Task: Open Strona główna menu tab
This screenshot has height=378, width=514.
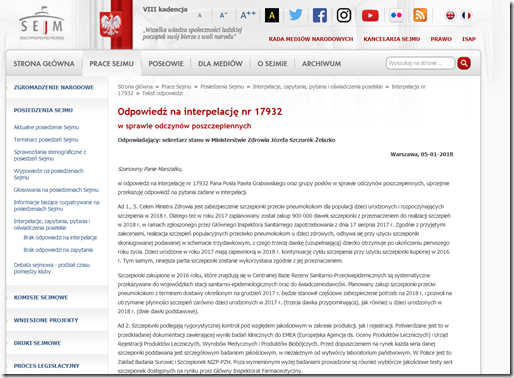Action: (44, 64)
